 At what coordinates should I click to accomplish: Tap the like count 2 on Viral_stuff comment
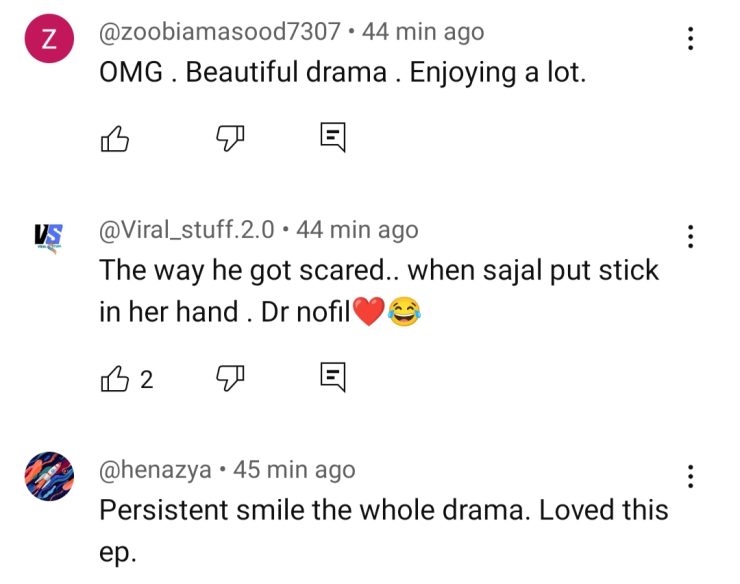tap(147, 379)
